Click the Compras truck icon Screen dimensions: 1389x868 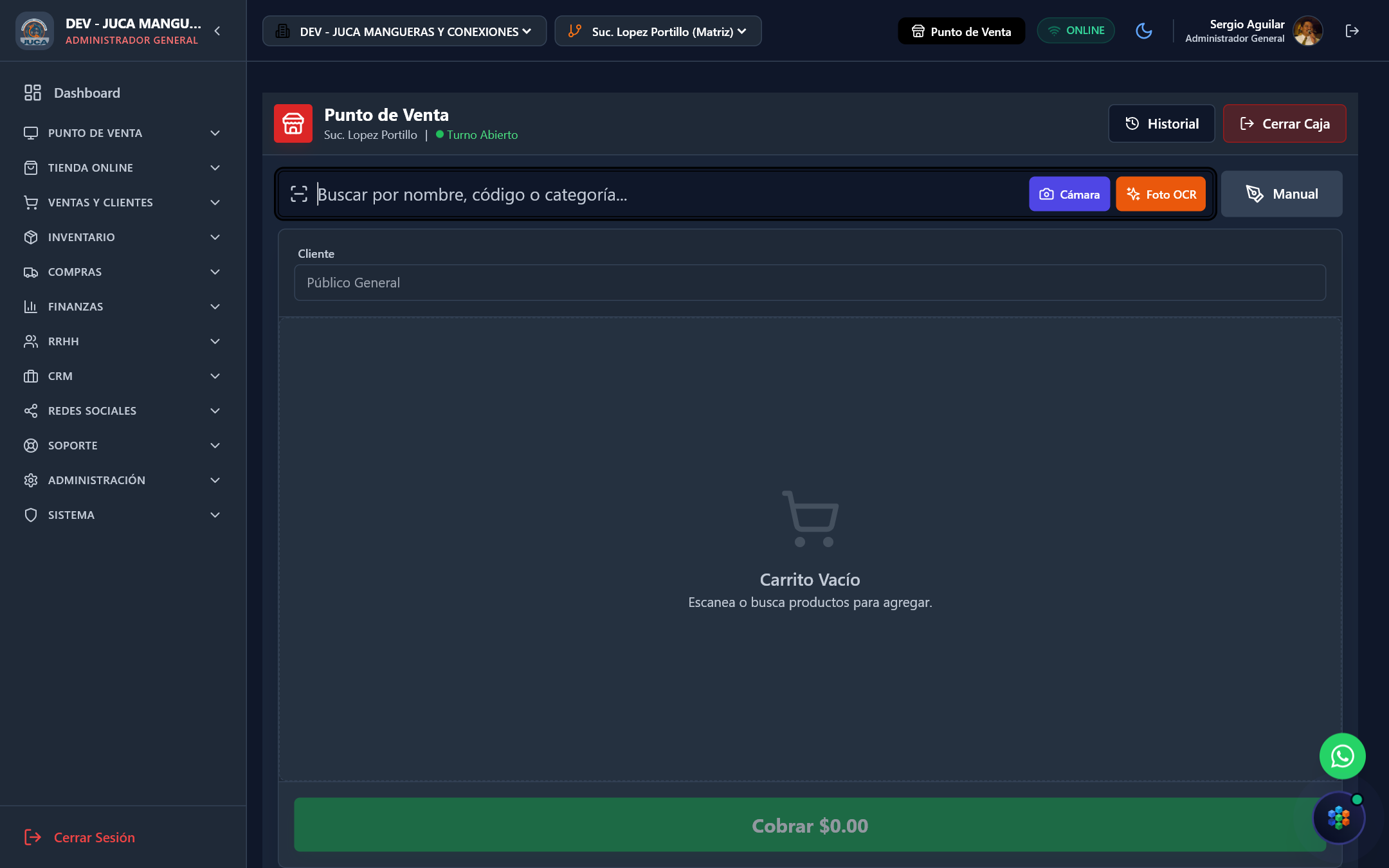[31, 272]
